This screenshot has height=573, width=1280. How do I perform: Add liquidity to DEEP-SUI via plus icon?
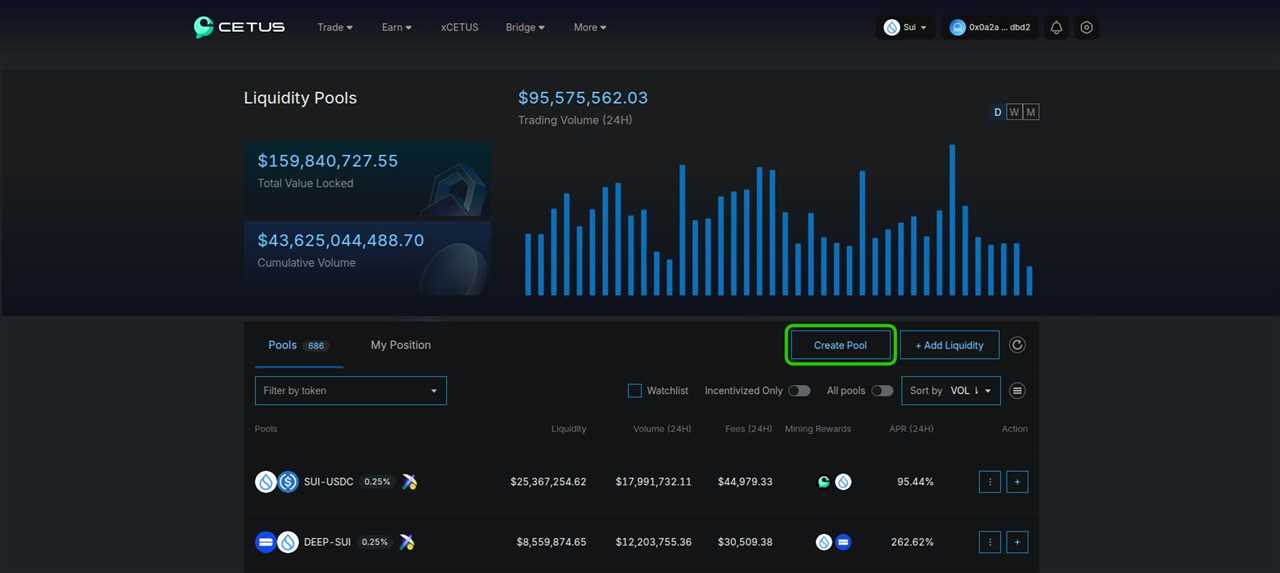[1017, 542]
